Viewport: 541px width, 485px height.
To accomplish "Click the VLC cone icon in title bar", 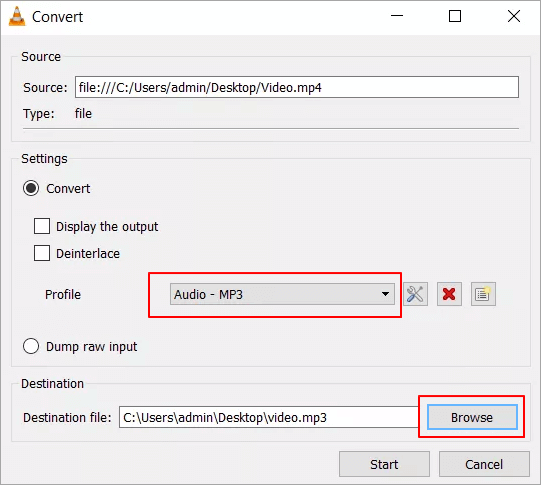I will [17, 16].
